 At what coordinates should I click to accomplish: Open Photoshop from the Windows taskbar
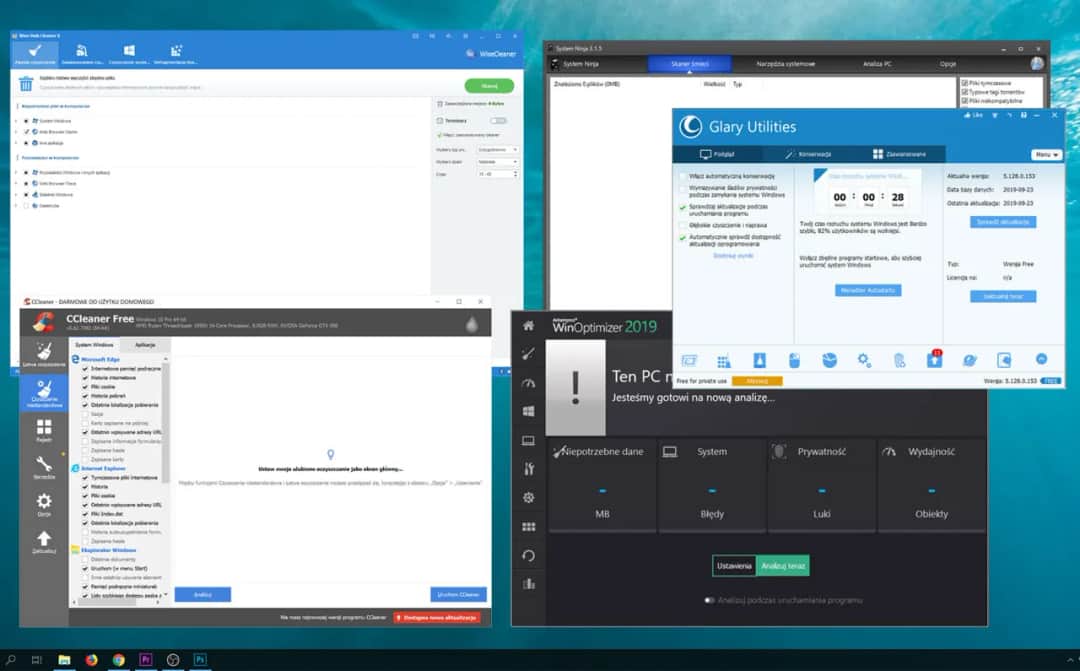[200, 660]
